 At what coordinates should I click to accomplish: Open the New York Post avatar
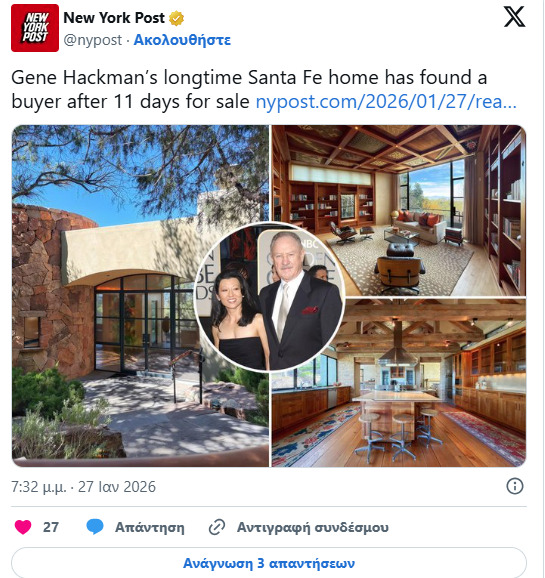tap(35, 28)
